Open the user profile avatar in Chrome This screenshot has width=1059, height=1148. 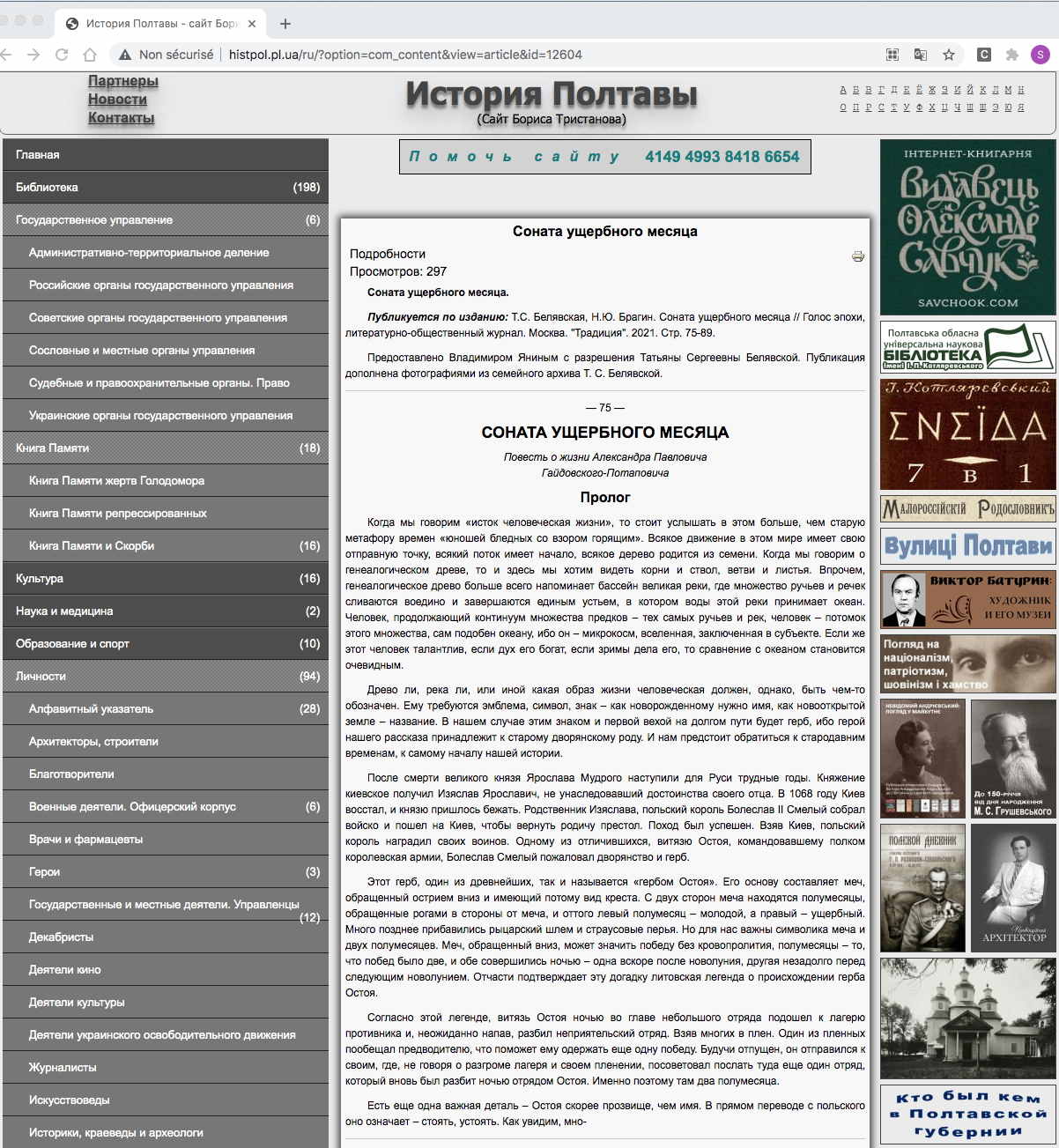tap(1040, 55)
